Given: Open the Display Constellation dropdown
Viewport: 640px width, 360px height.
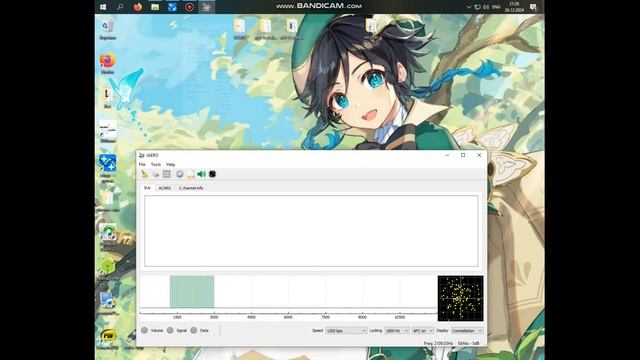Looking at the screenshot, I should tap(467, 331).
